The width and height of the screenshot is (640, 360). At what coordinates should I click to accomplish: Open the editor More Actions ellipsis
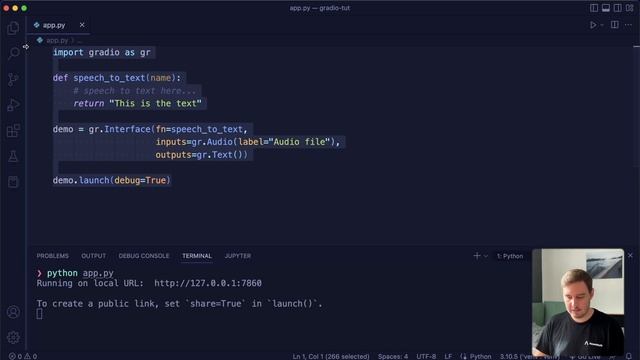pyautogui.click(x=628, y=25)
